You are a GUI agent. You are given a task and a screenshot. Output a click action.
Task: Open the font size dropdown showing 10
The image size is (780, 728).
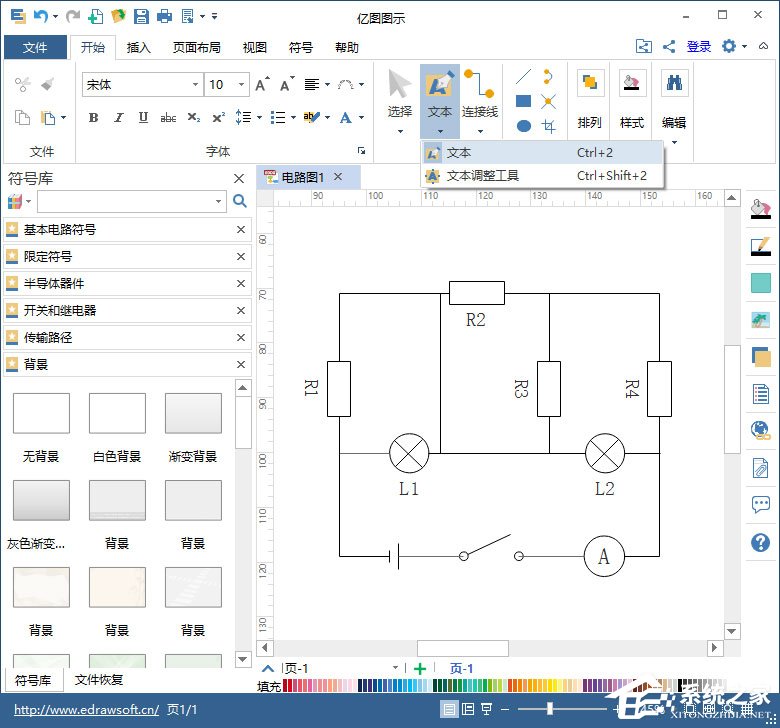[x=242, y=85]
